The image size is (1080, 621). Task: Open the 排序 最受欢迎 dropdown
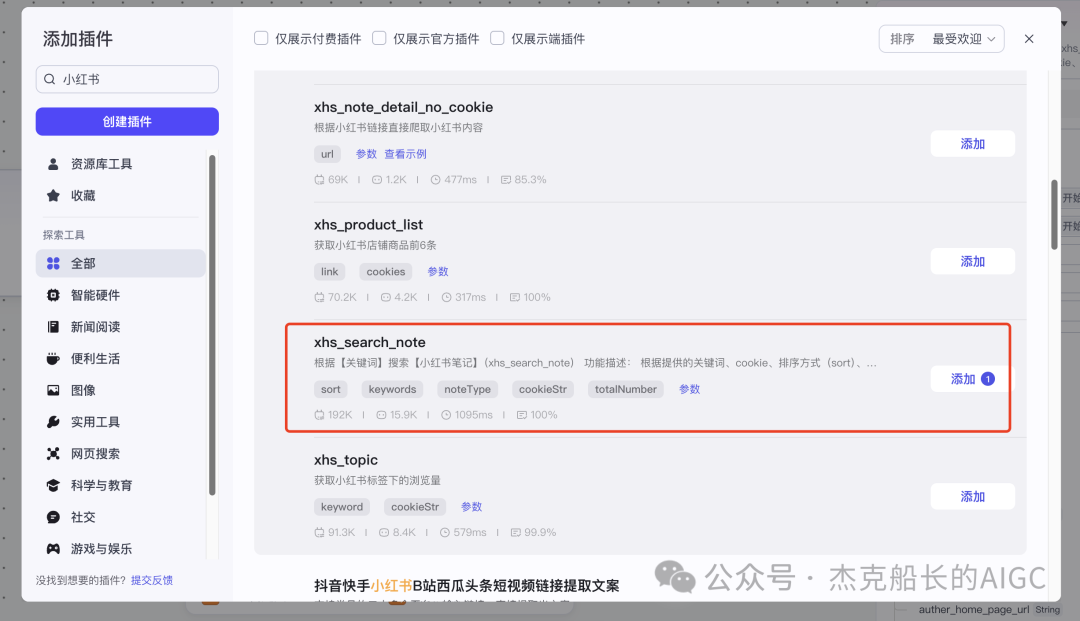pos(941,39)
